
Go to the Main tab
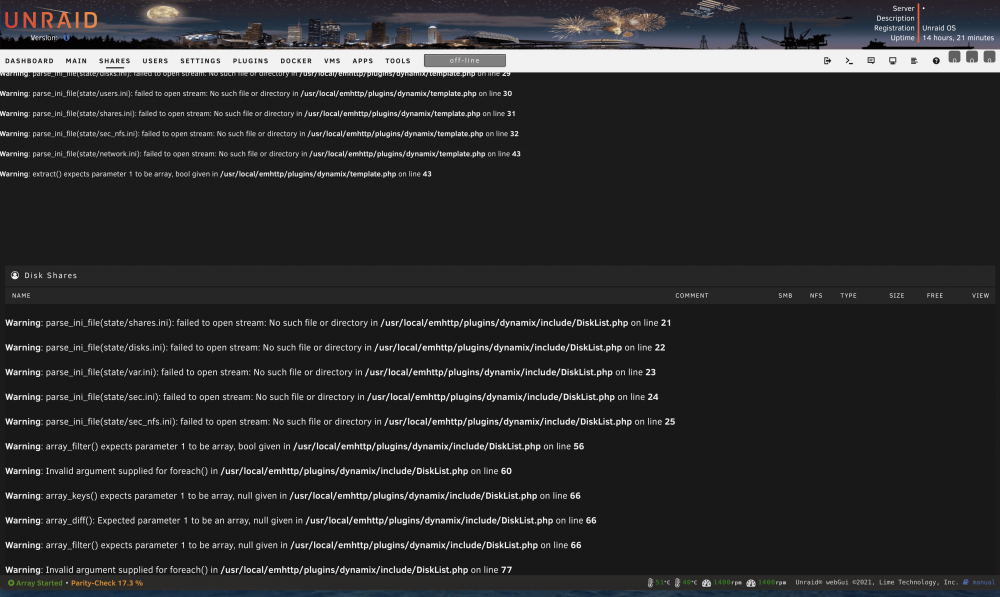(x=76, y=61)
